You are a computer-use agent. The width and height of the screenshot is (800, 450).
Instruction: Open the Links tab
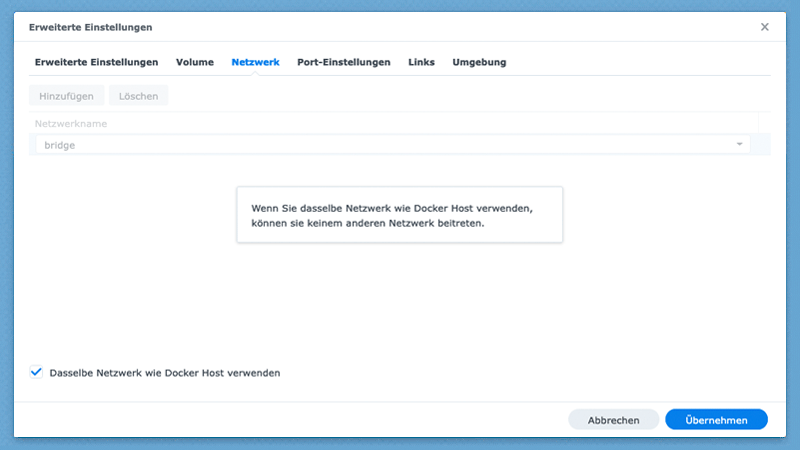tap(421, 62)
